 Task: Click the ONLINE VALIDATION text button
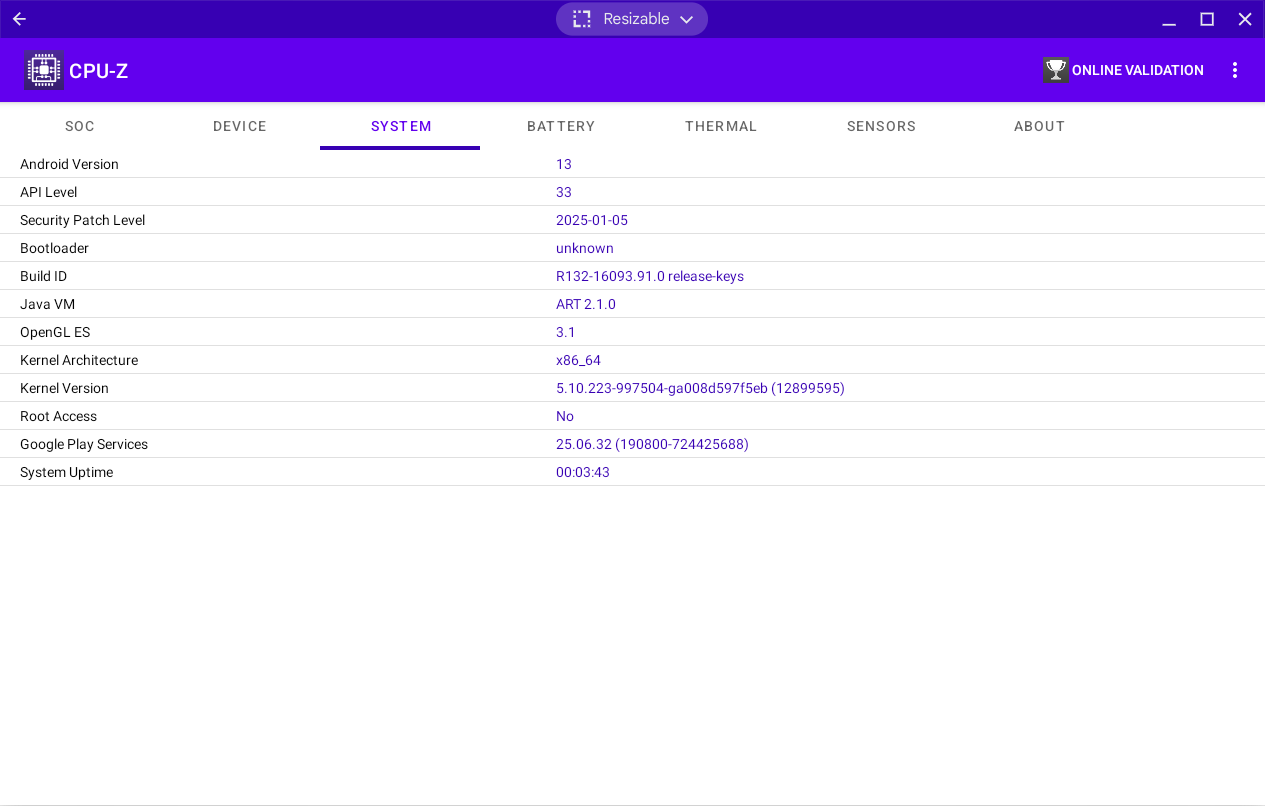point(1138,70)
